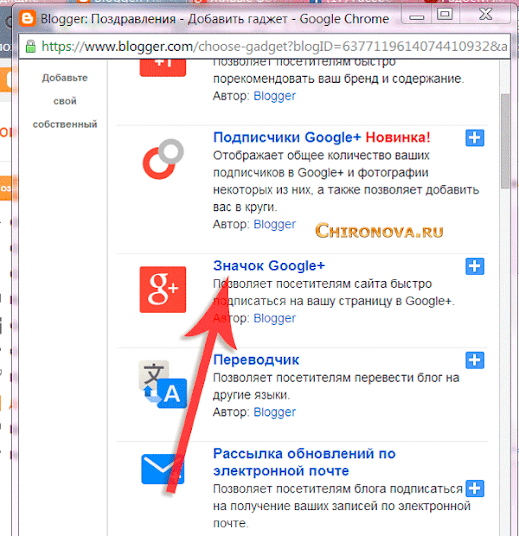
Task: Click the vertical scrollbar thumb of gadget list
Action: (505, 141)
